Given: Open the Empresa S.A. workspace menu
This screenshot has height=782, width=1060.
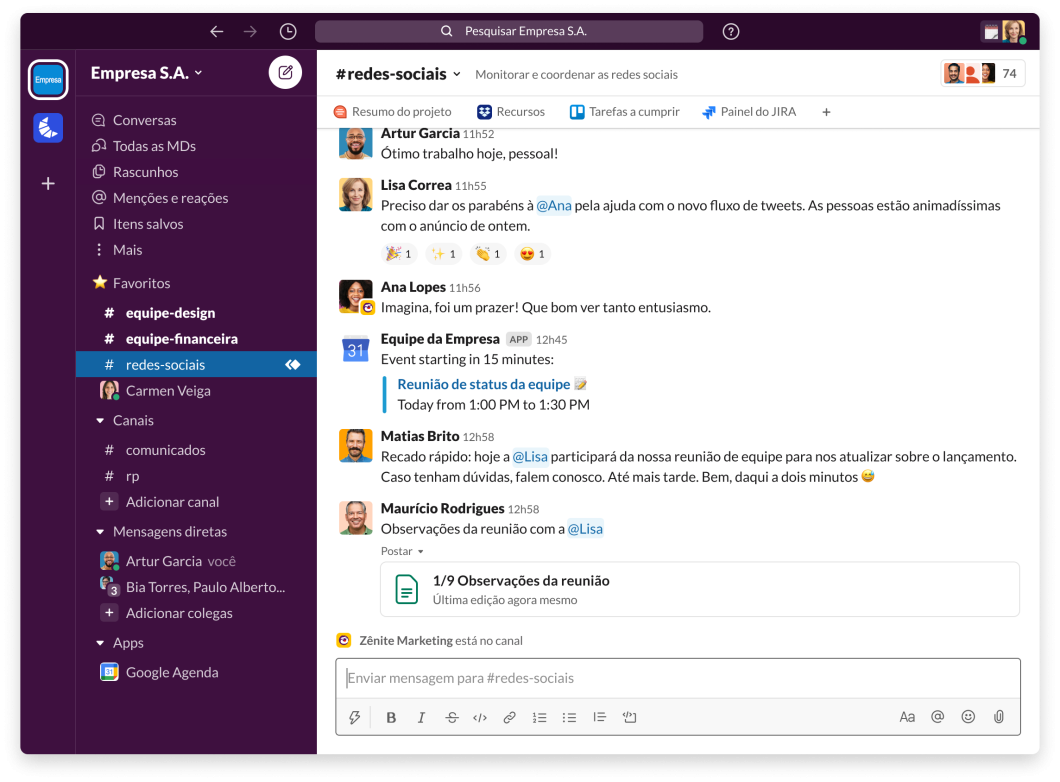Looking at the screenshot, I should pos(147,73).
